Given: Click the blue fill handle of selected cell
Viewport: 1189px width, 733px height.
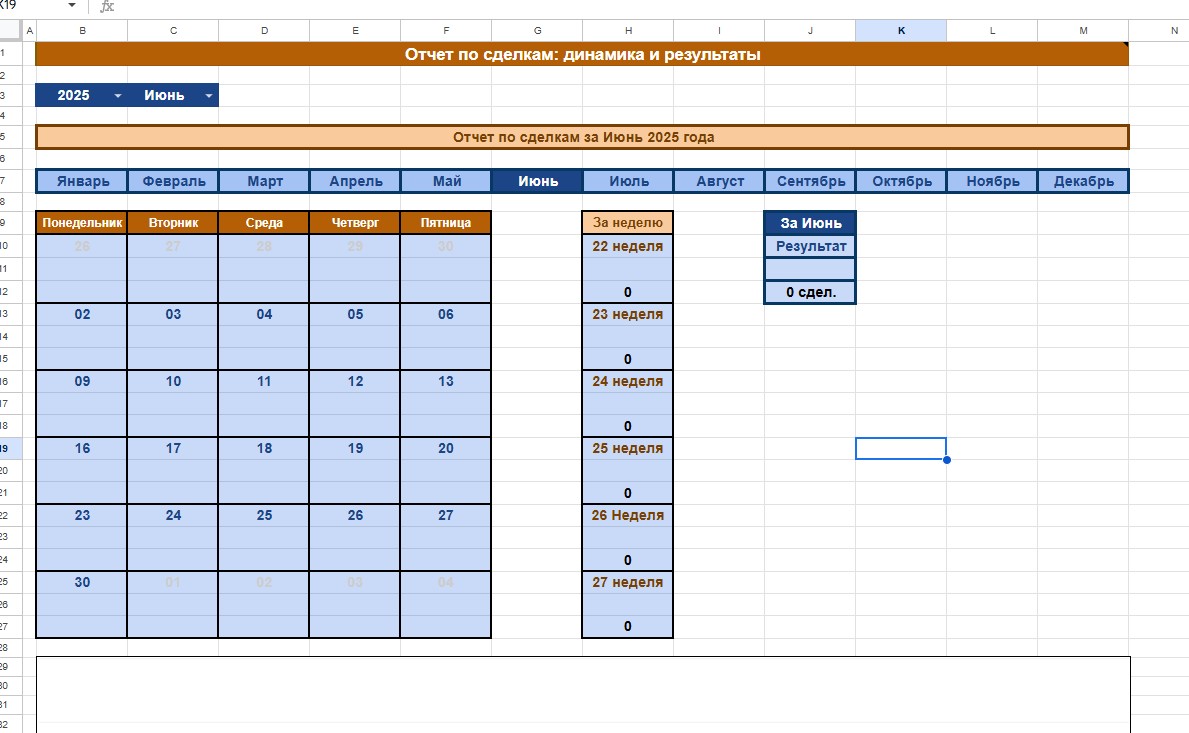Looking at the screenshot, I should (946, 460).
